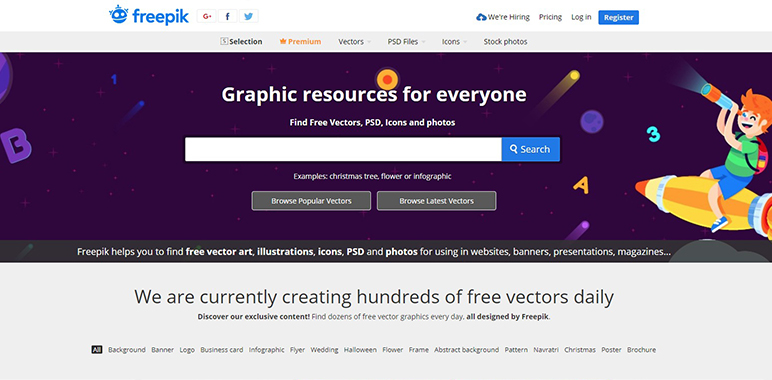Viewport: 772px width, 380px height.
Task: Open Freepik's Facebook page
Action: pos(227,16)
